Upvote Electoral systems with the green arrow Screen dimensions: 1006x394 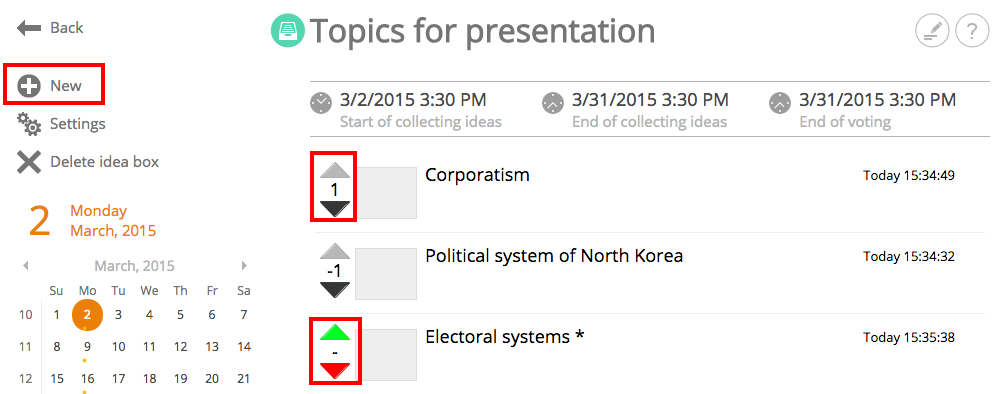[x=334, y=332]
